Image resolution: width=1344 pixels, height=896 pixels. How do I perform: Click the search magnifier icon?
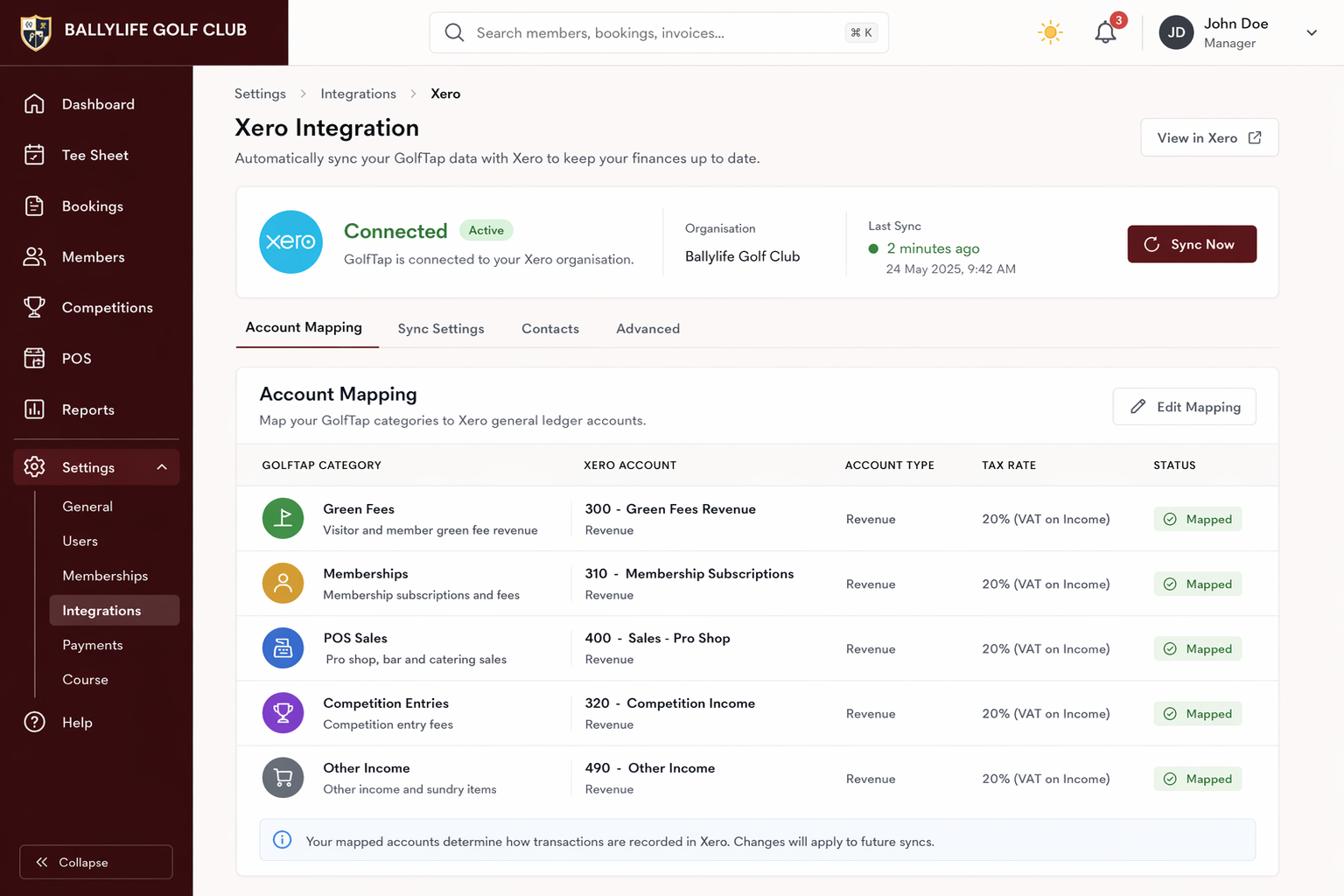(453, 31)
